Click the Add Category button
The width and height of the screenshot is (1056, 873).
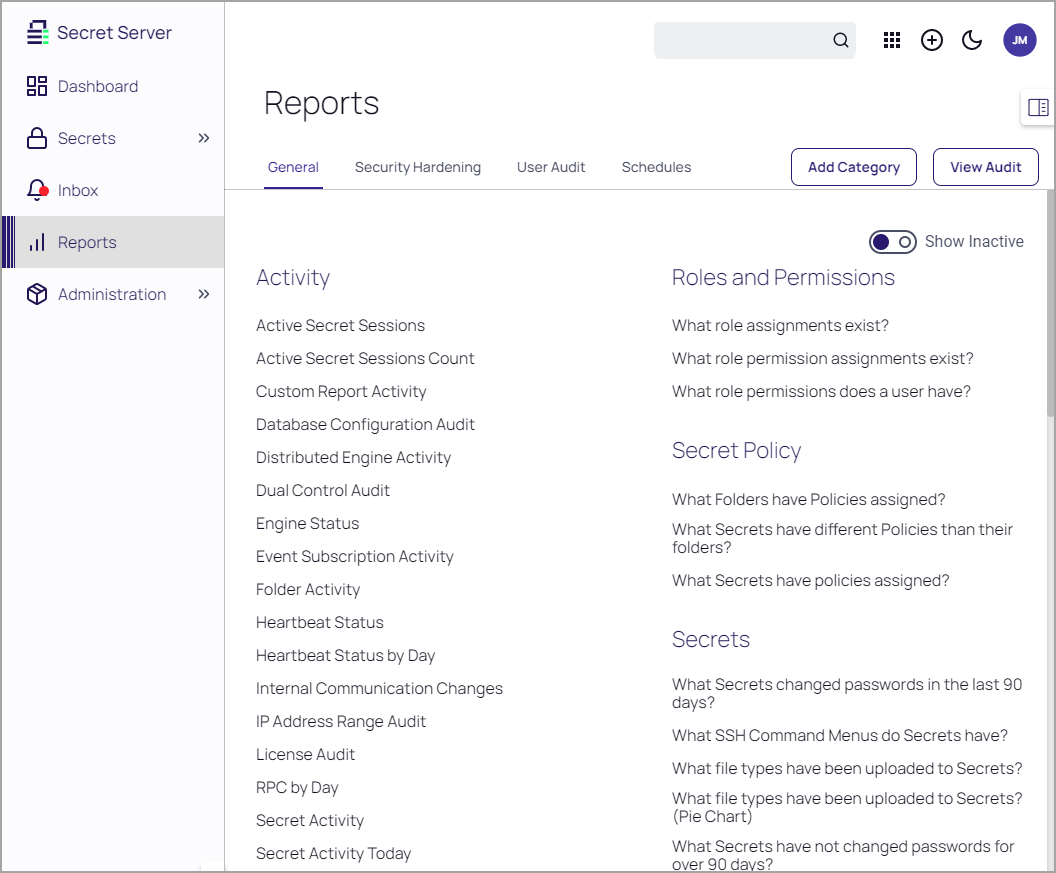[853, 167]
